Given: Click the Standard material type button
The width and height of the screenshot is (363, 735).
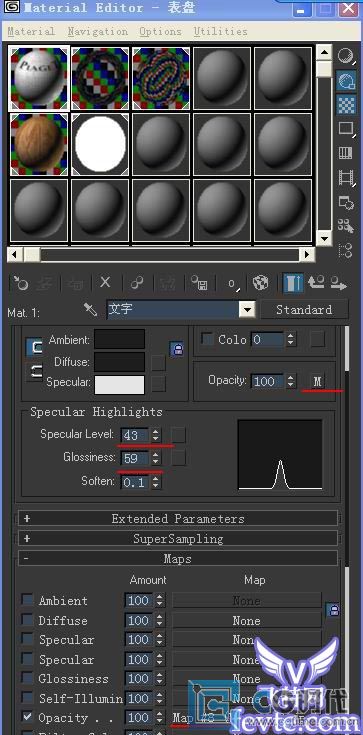Looking at the screenshot, I should 304,309.
